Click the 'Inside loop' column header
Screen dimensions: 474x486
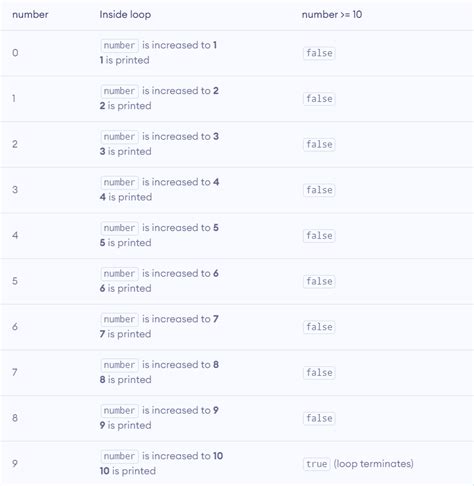click(125, 15)
